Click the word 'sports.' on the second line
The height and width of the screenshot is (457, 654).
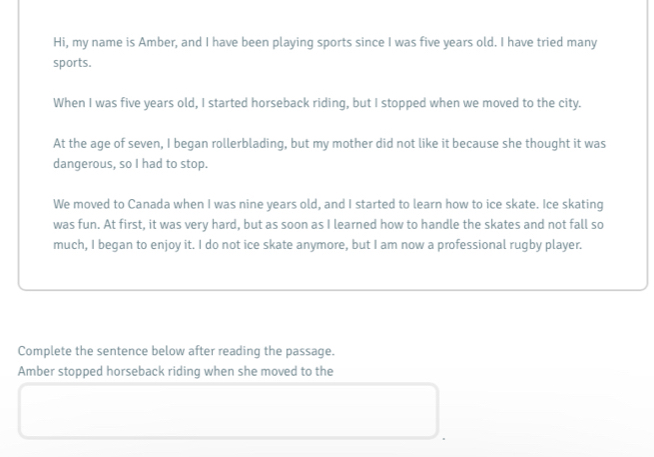[72, 63]
